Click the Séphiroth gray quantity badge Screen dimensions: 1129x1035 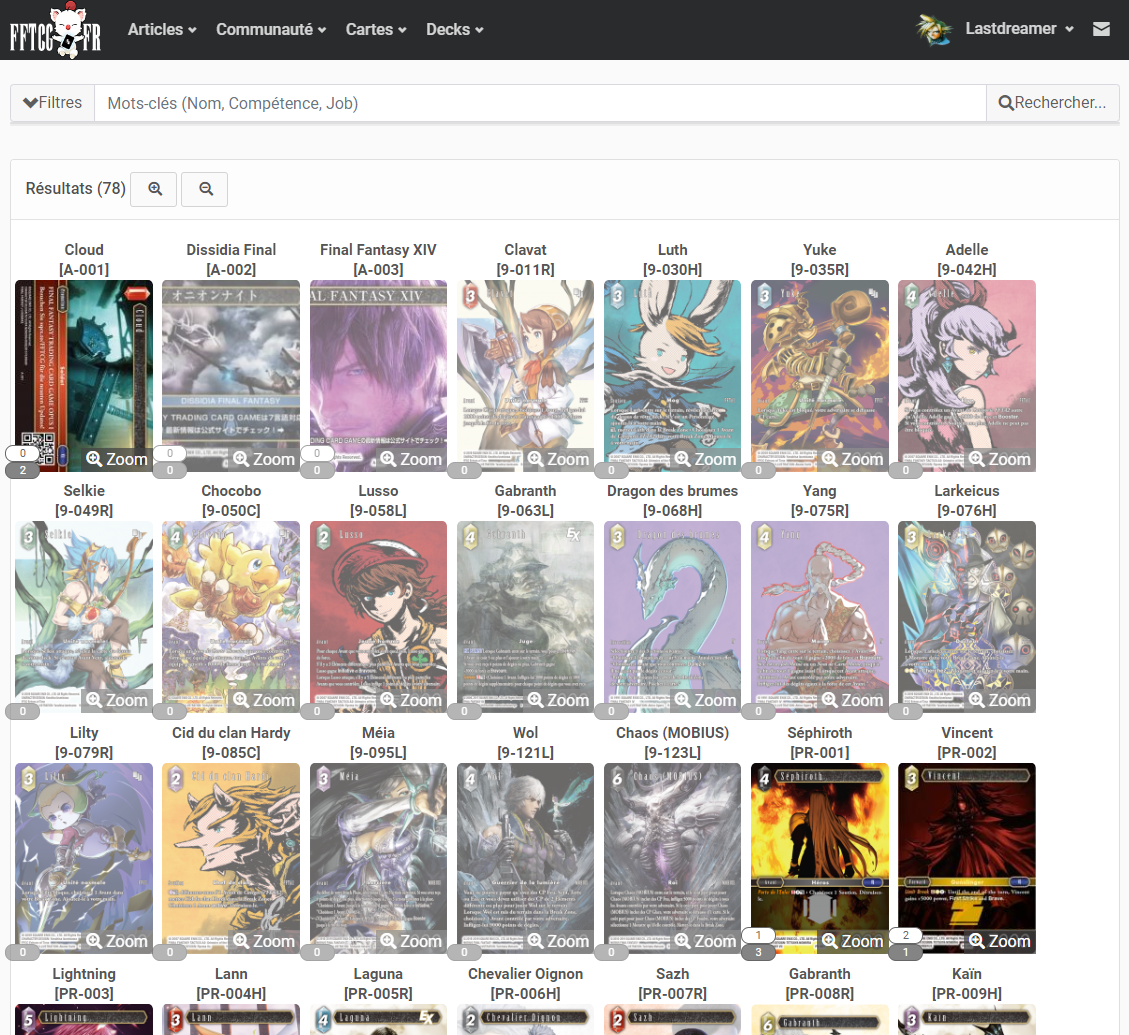point(758,952)
